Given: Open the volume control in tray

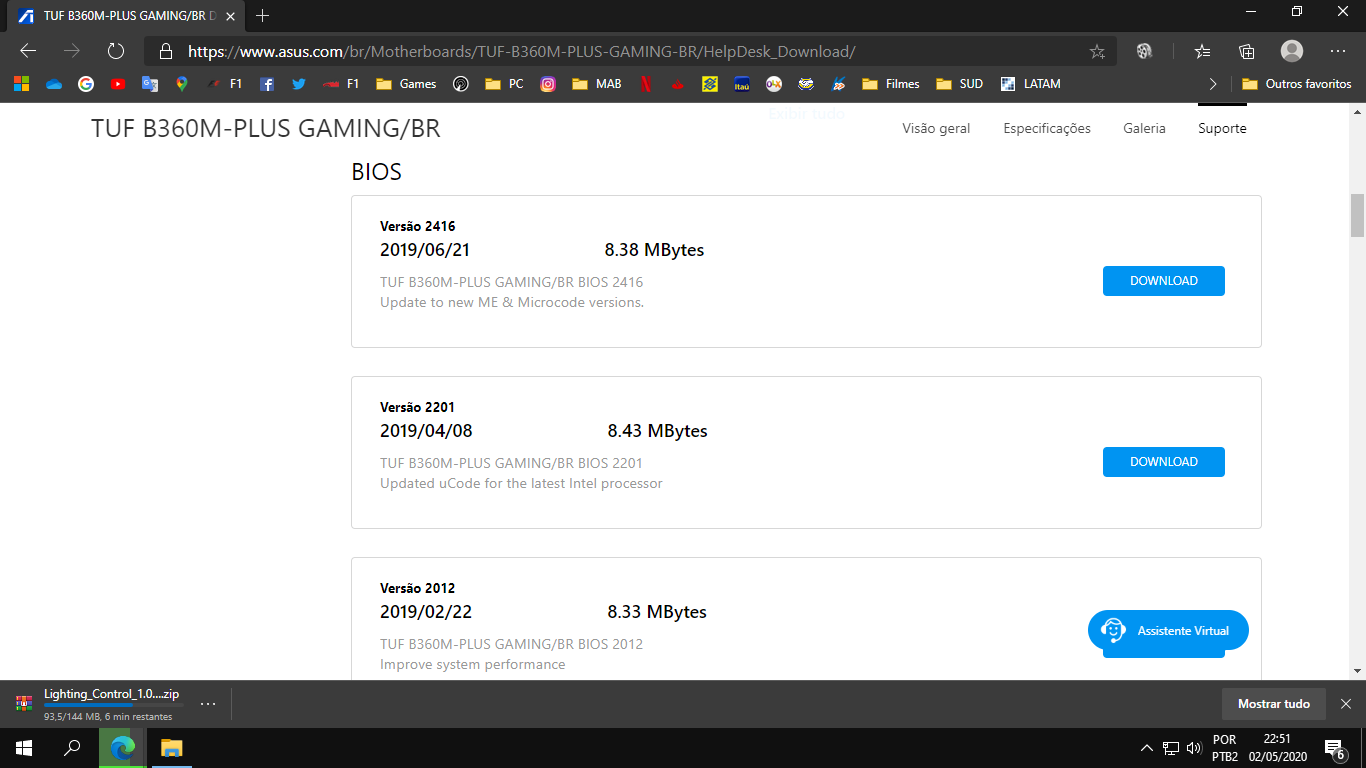Looking at the screenshot, I should 1193,748.
